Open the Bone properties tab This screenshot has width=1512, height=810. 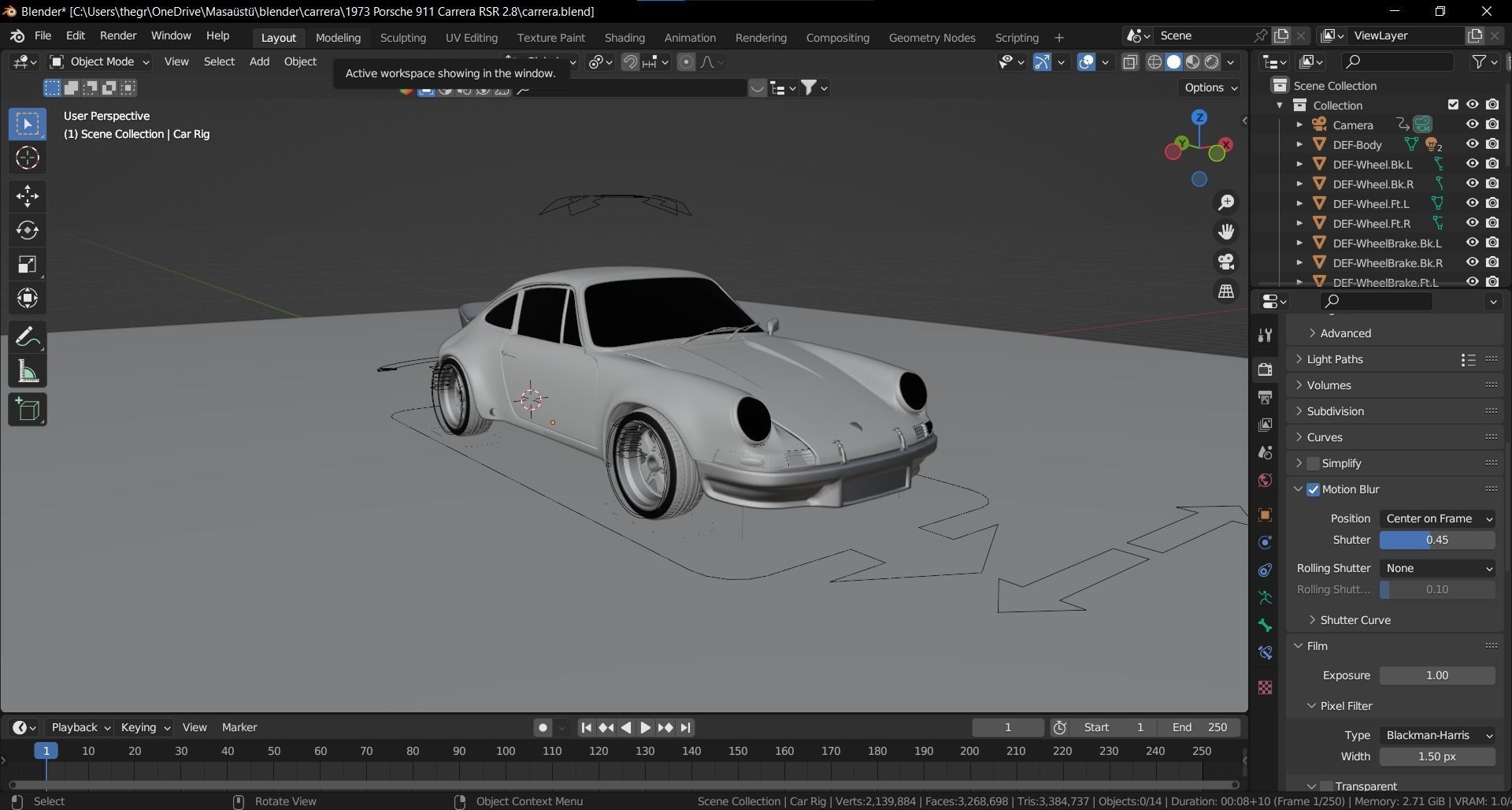1266,626
